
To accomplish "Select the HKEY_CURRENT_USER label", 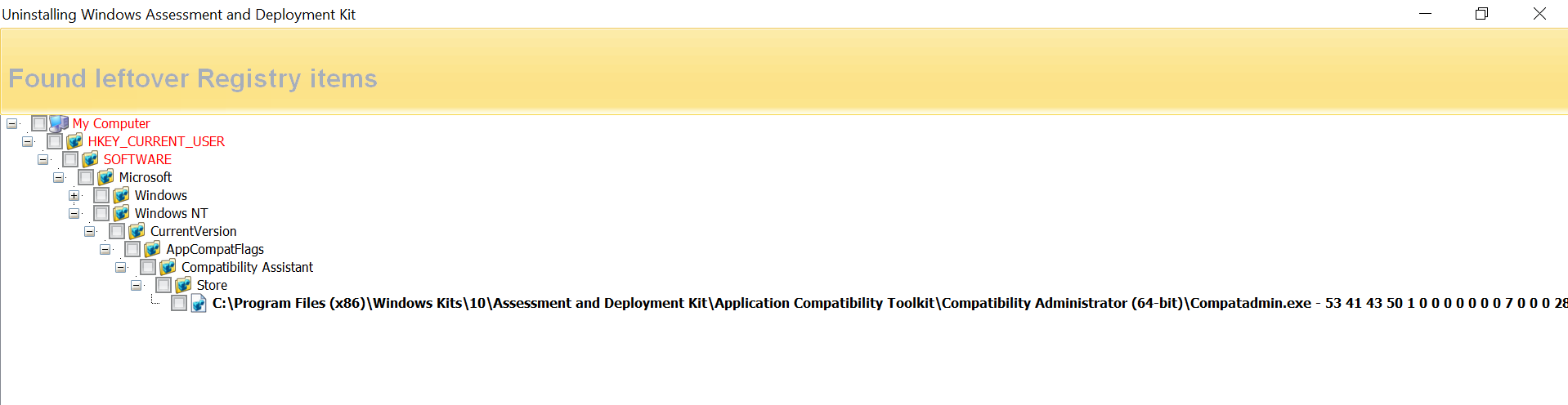I will pyautogui.click(x=156, y=141).
